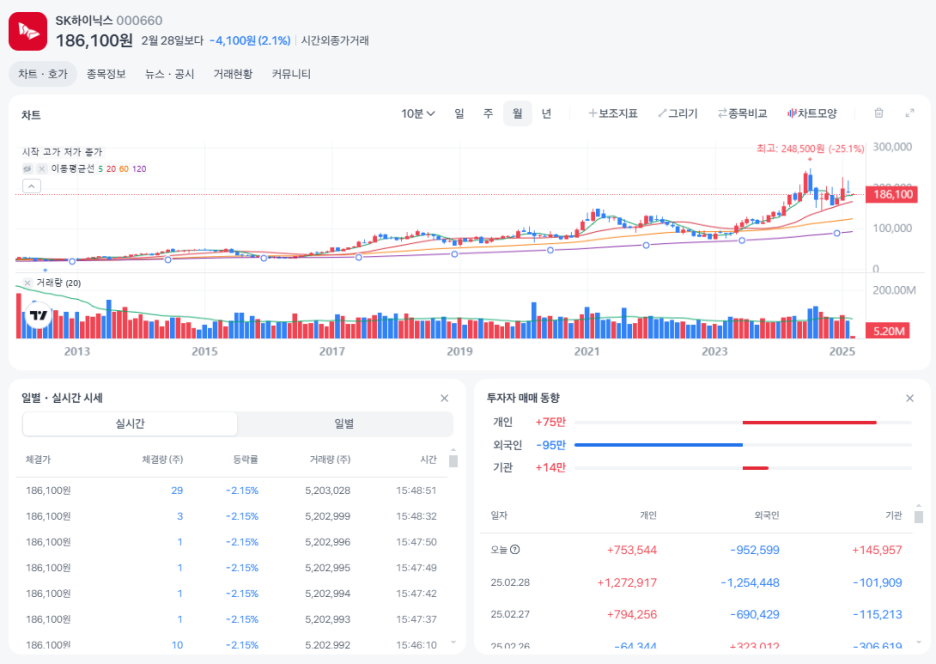Click the 외국인 -95만 net sell bar
936x664 pixels.
pos(658,445)
